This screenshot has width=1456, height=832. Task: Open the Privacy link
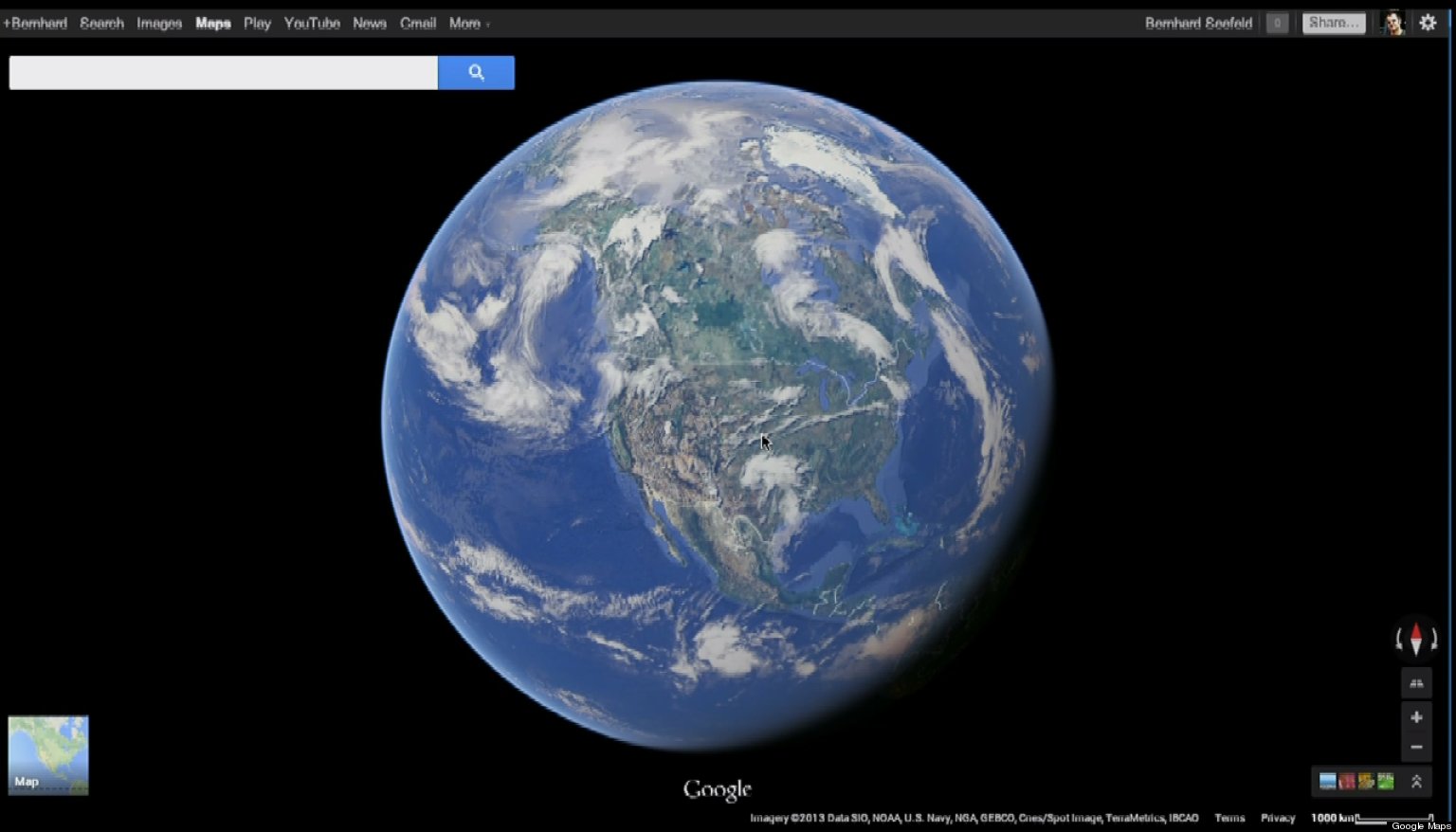(x=1277, y=818)
